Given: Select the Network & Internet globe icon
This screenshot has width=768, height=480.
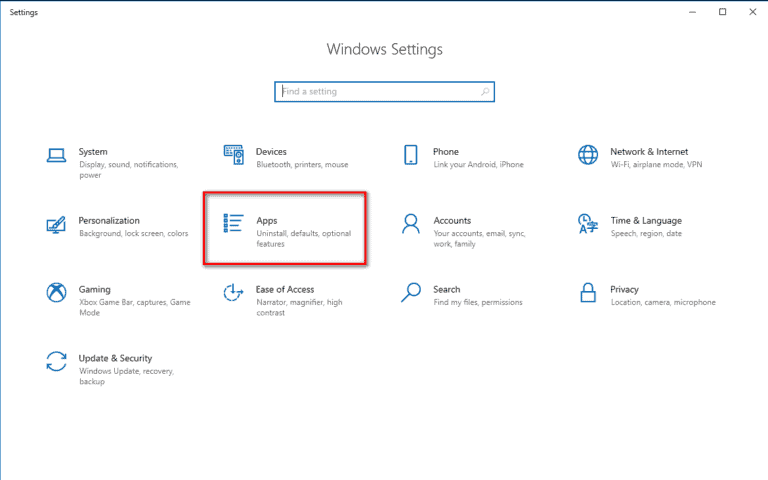Looking at the screenshot, I should 588,154.
